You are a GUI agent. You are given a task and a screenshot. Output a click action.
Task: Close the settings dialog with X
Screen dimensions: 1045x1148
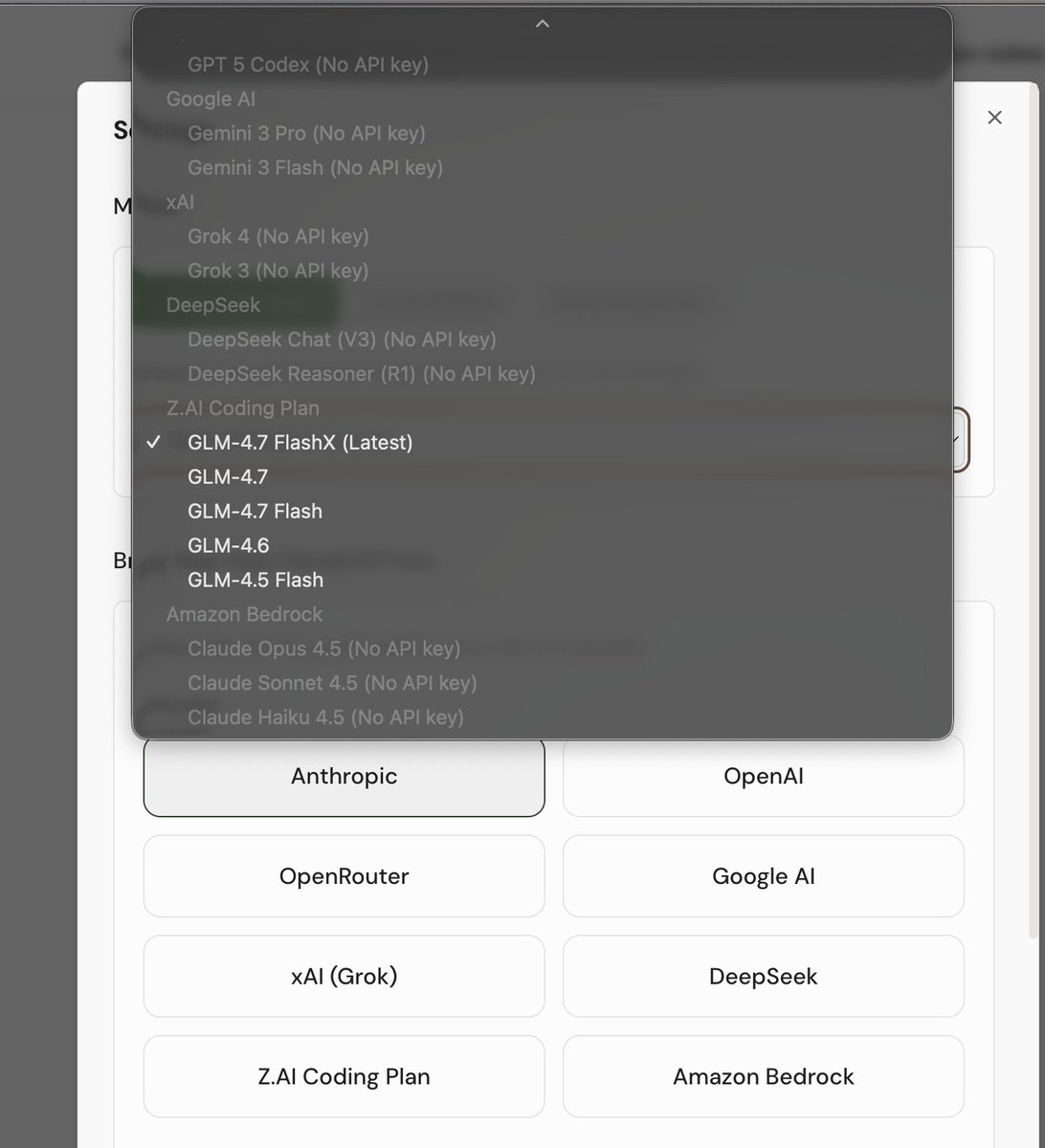pos(994,117)
